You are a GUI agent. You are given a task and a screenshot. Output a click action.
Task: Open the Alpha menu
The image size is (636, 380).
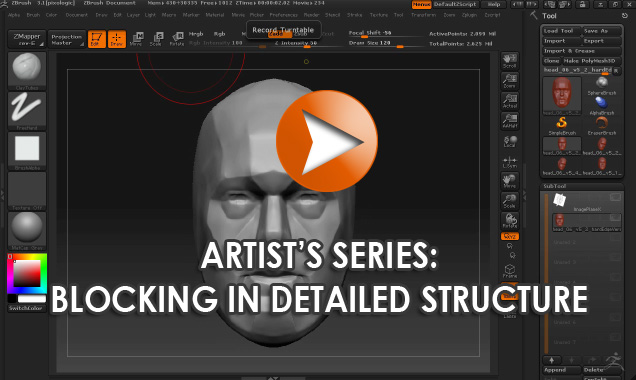14,15
